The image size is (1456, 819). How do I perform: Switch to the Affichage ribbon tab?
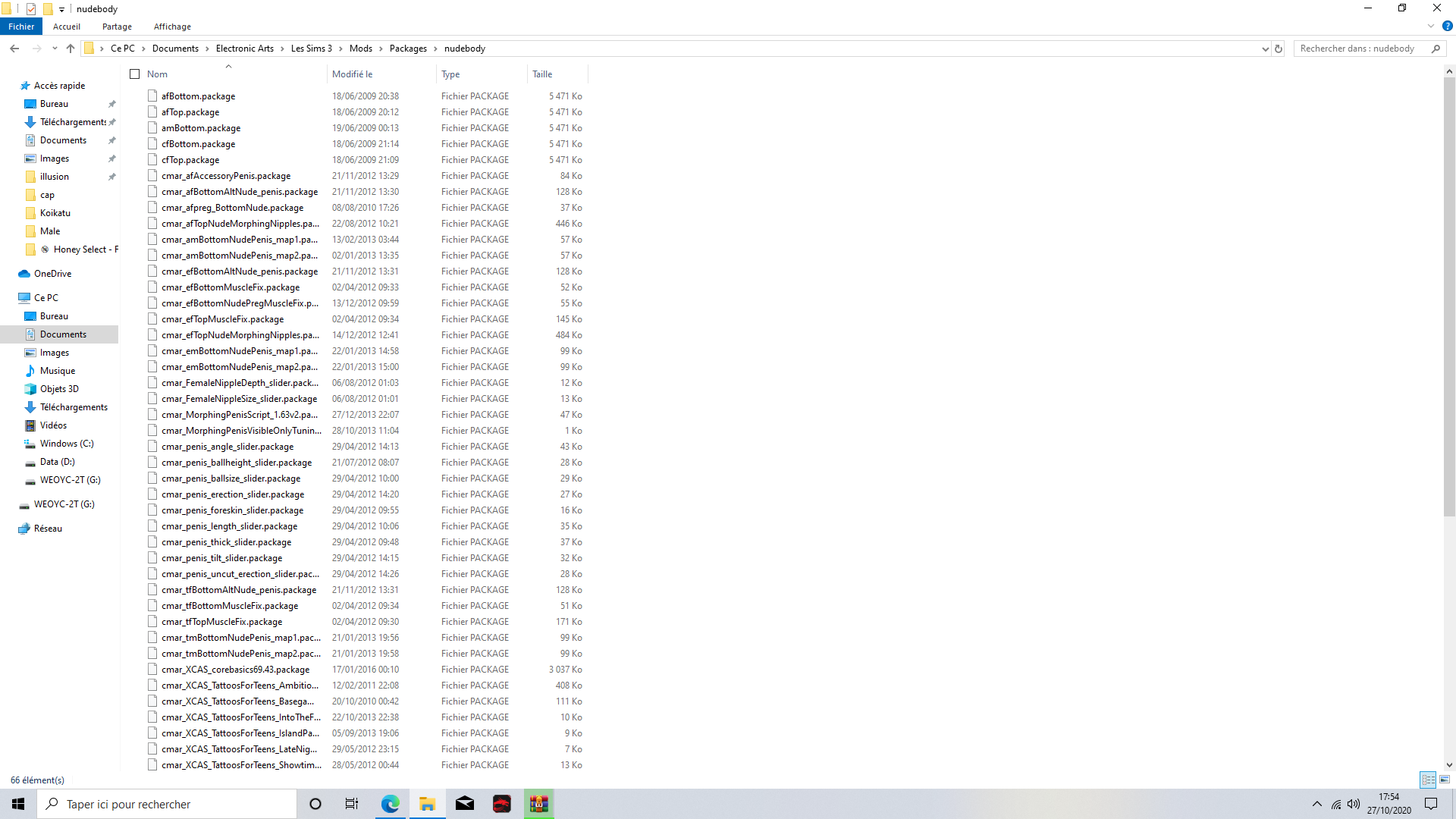172,27
